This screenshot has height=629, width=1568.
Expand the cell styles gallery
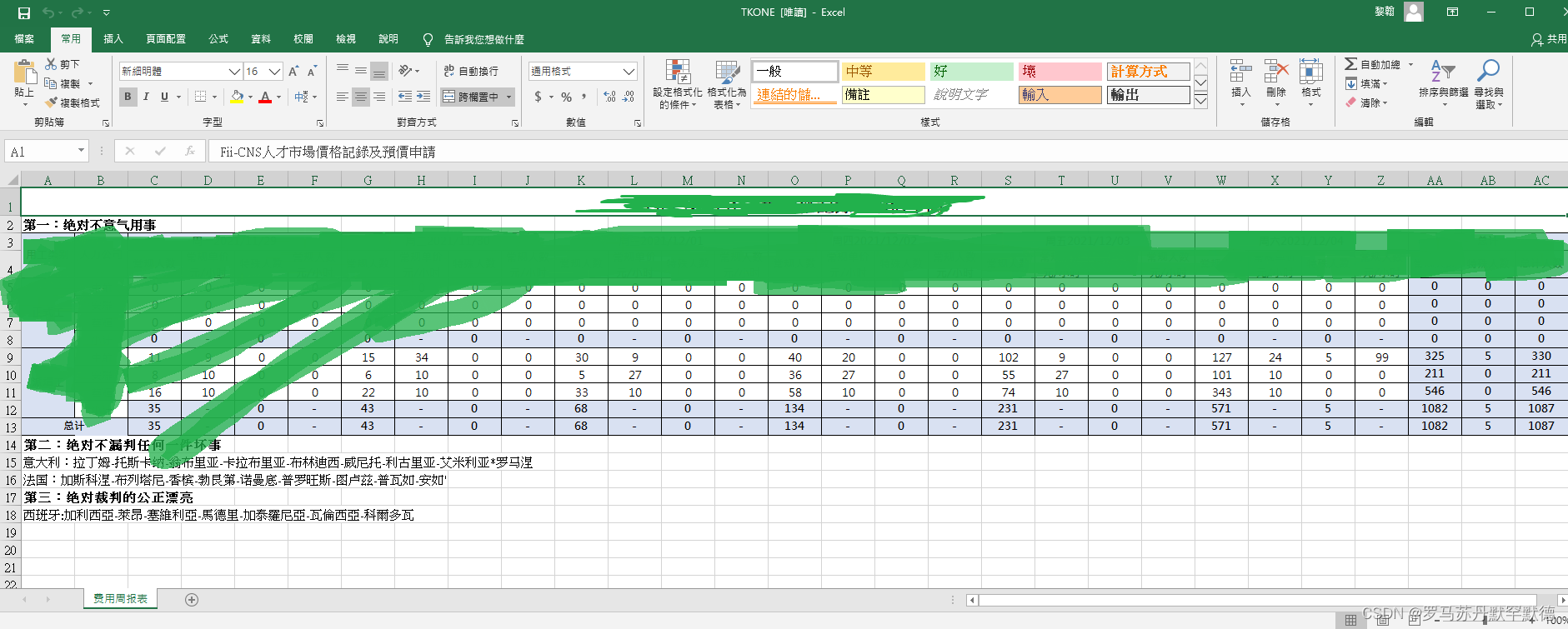pos(1201,102)
